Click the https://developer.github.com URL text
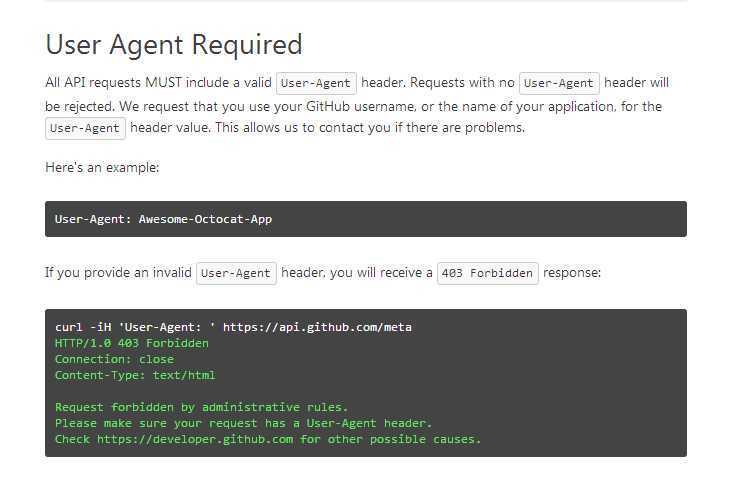 [195, 440]
